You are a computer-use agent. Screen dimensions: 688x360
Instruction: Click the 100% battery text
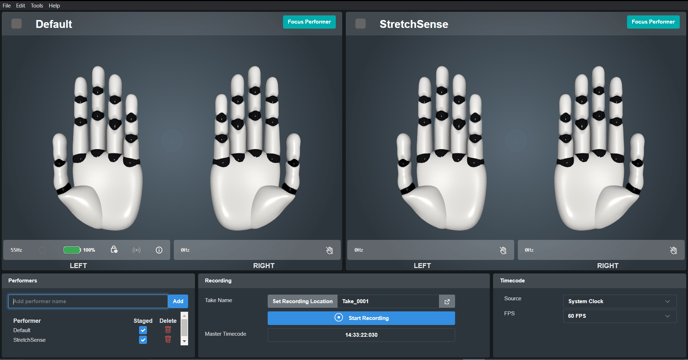tap(89, 250)
